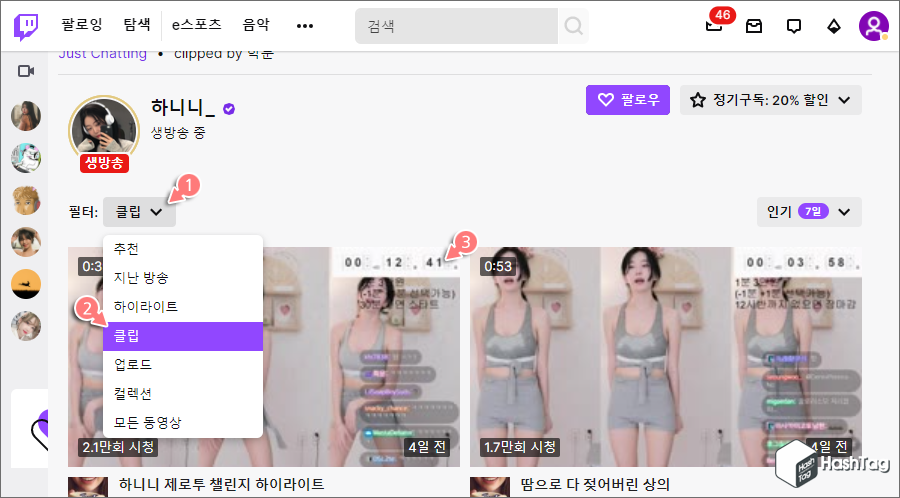Open the orange sunset sidebar avatar
This screenshot has height=498, width=900.
click(26, 284)
